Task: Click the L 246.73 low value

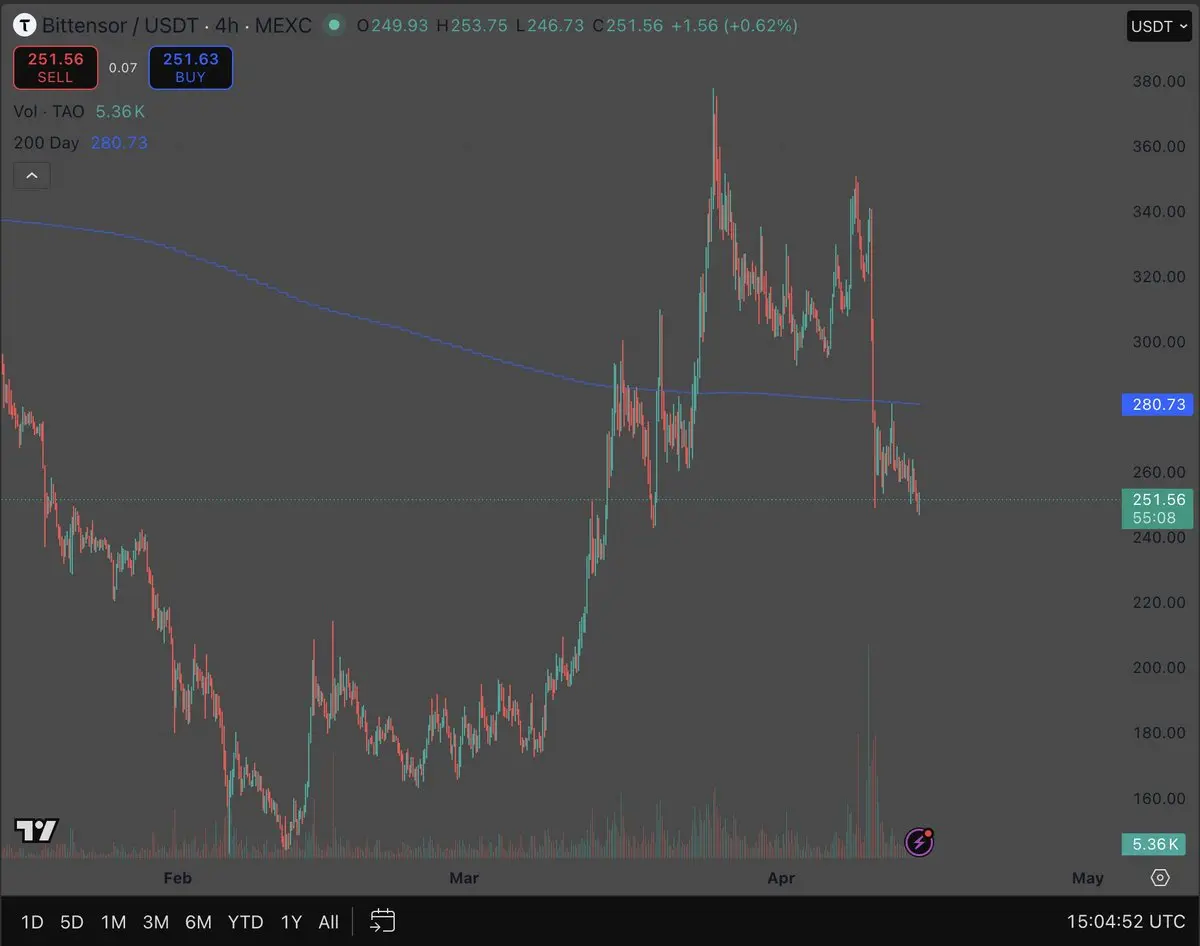Action: coord(550,25)
